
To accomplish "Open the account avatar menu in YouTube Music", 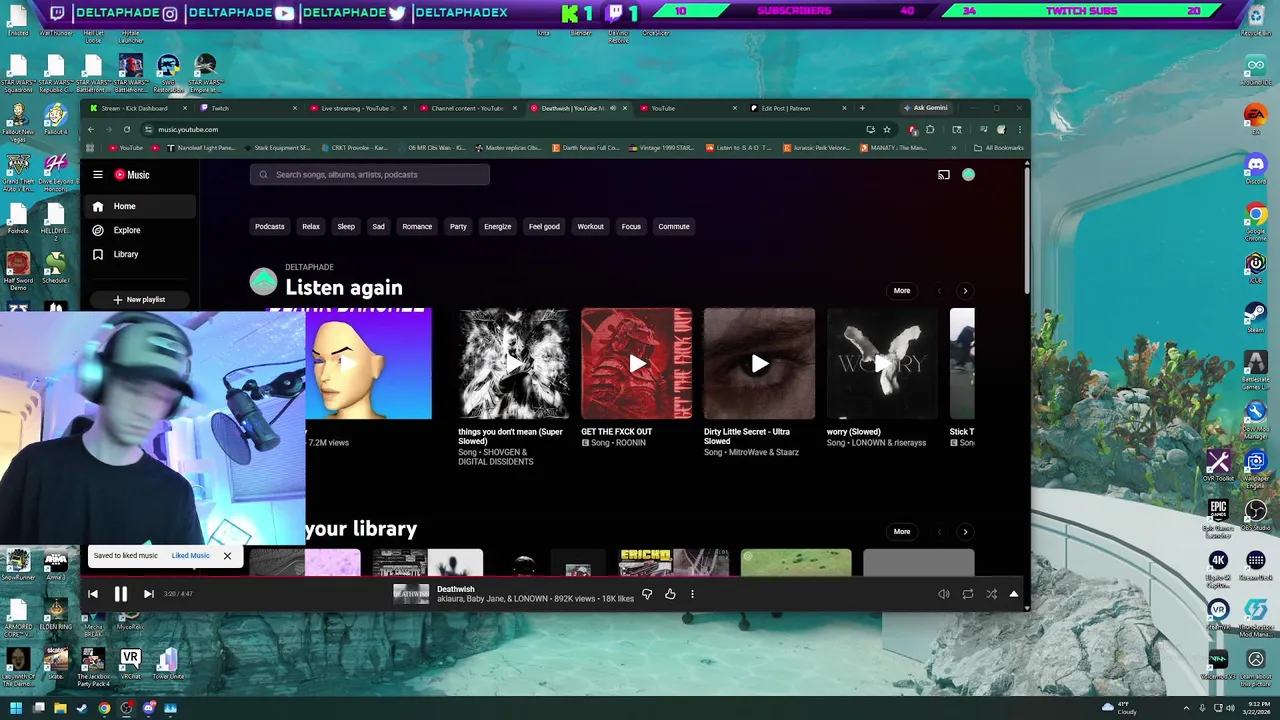I will 968,174.
